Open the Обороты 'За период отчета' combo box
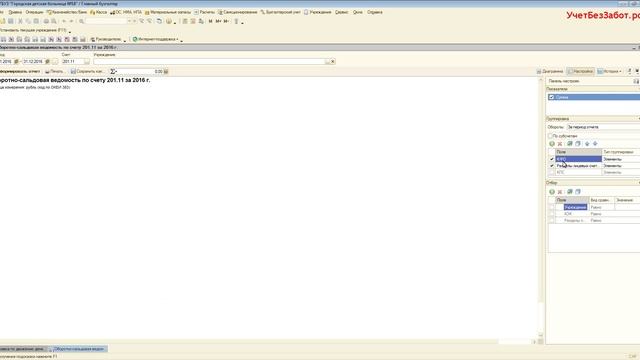 click(603, 127)
